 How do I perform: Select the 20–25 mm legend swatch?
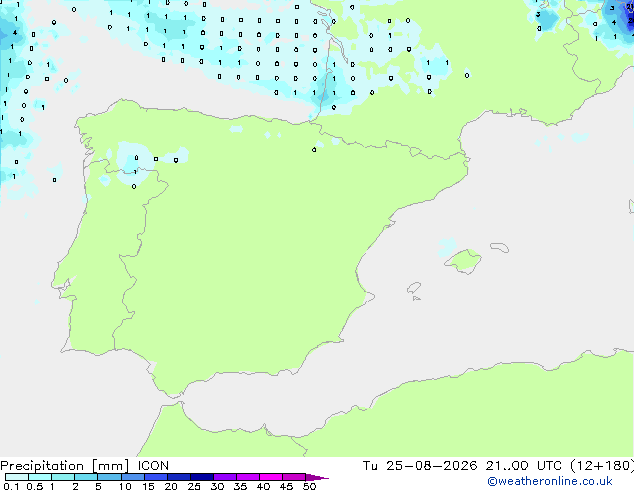pyautogui.click(x=178, y=477)
